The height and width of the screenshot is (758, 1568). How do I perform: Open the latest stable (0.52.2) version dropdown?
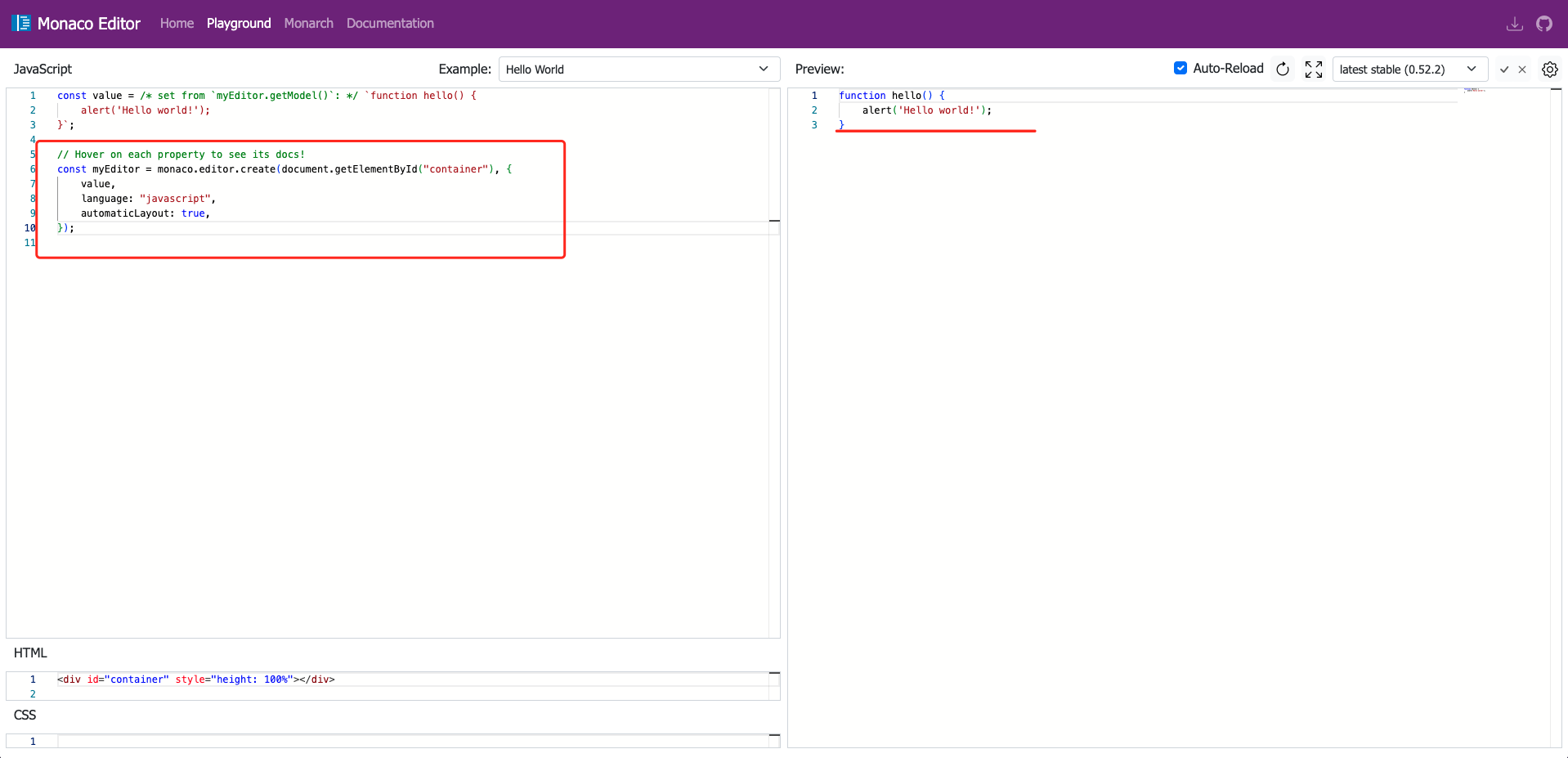point(1410,70)
